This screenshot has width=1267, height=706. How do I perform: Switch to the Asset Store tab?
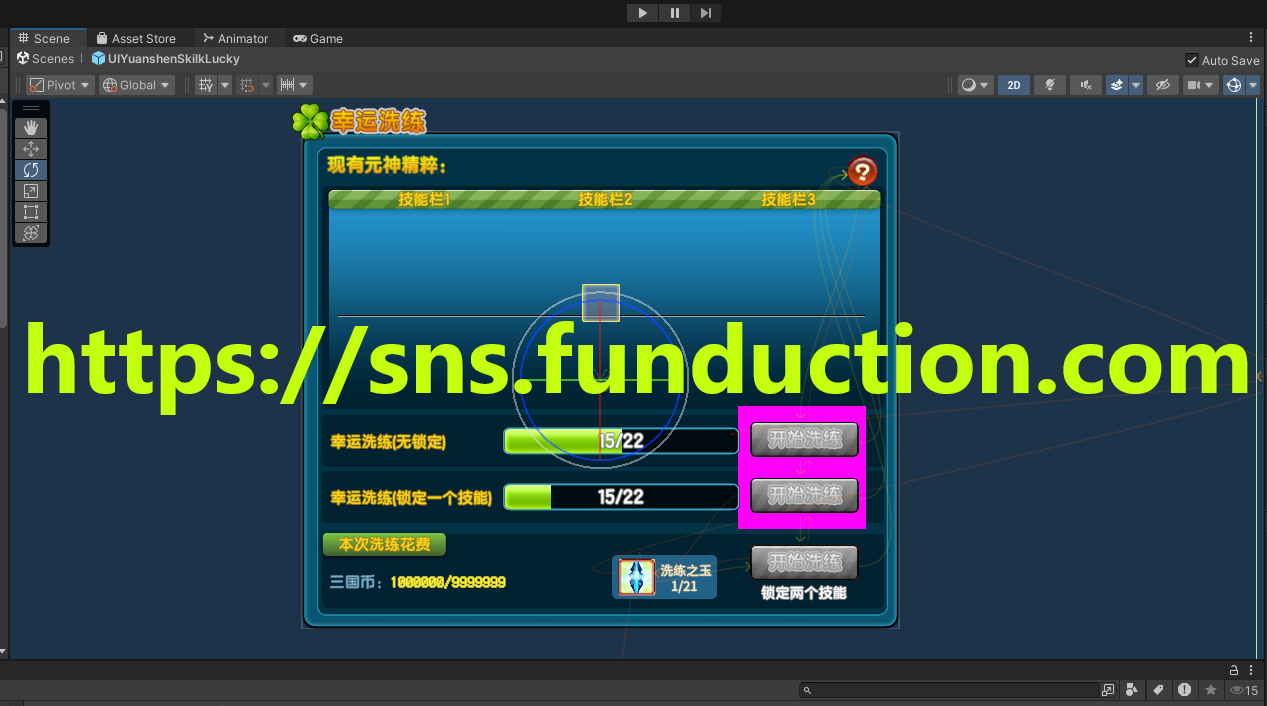pos(136,38)
